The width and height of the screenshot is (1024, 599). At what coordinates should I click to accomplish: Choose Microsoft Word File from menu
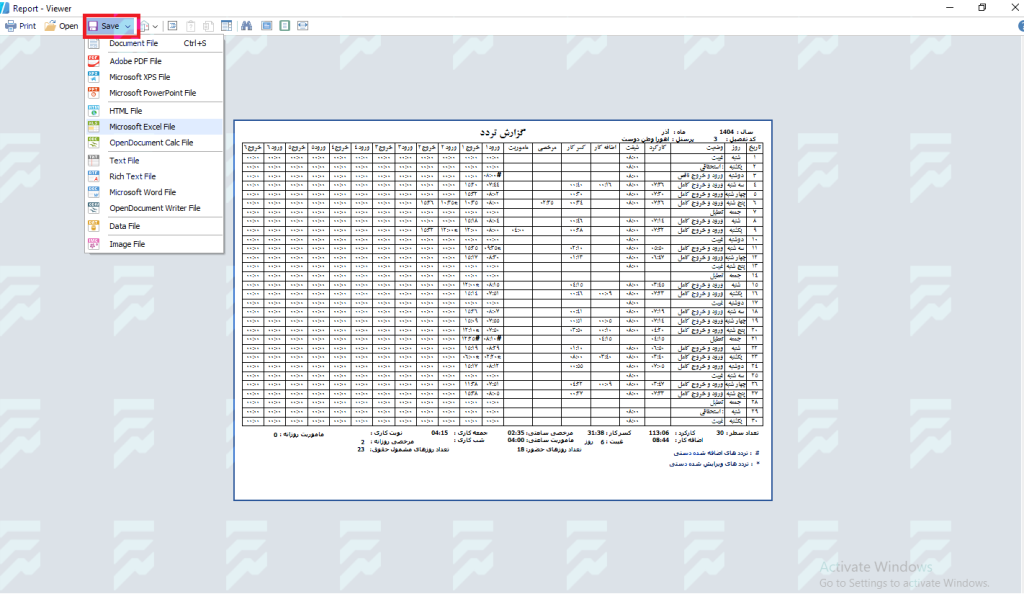tap(142, 192)
